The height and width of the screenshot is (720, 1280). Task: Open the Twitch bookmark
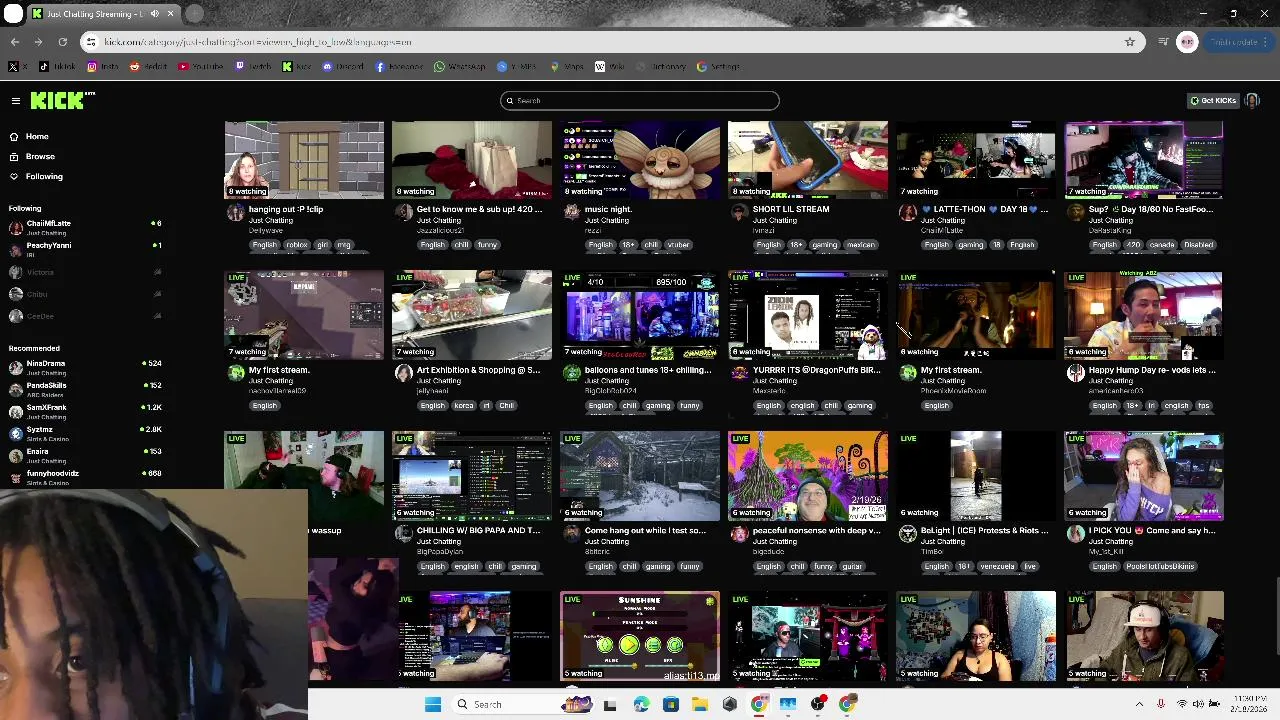click(x=253, y=67)
